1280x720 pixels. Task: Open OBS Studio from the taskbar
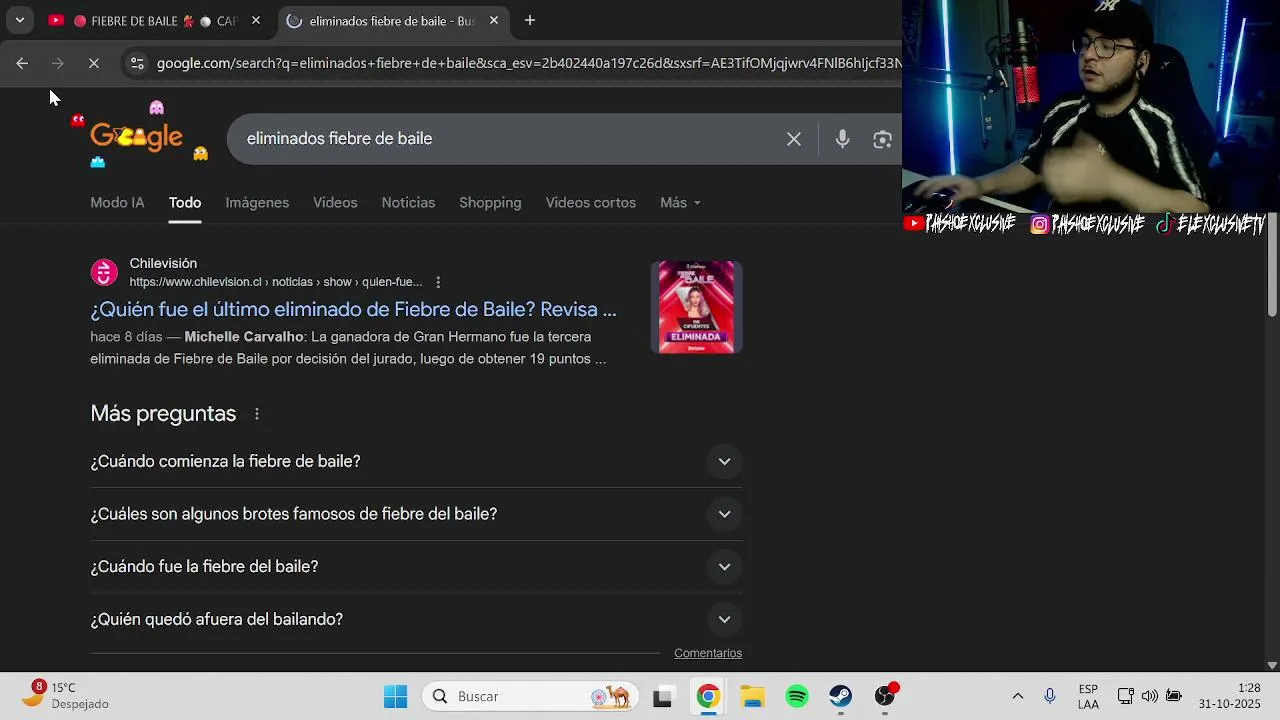click(886, 696)
